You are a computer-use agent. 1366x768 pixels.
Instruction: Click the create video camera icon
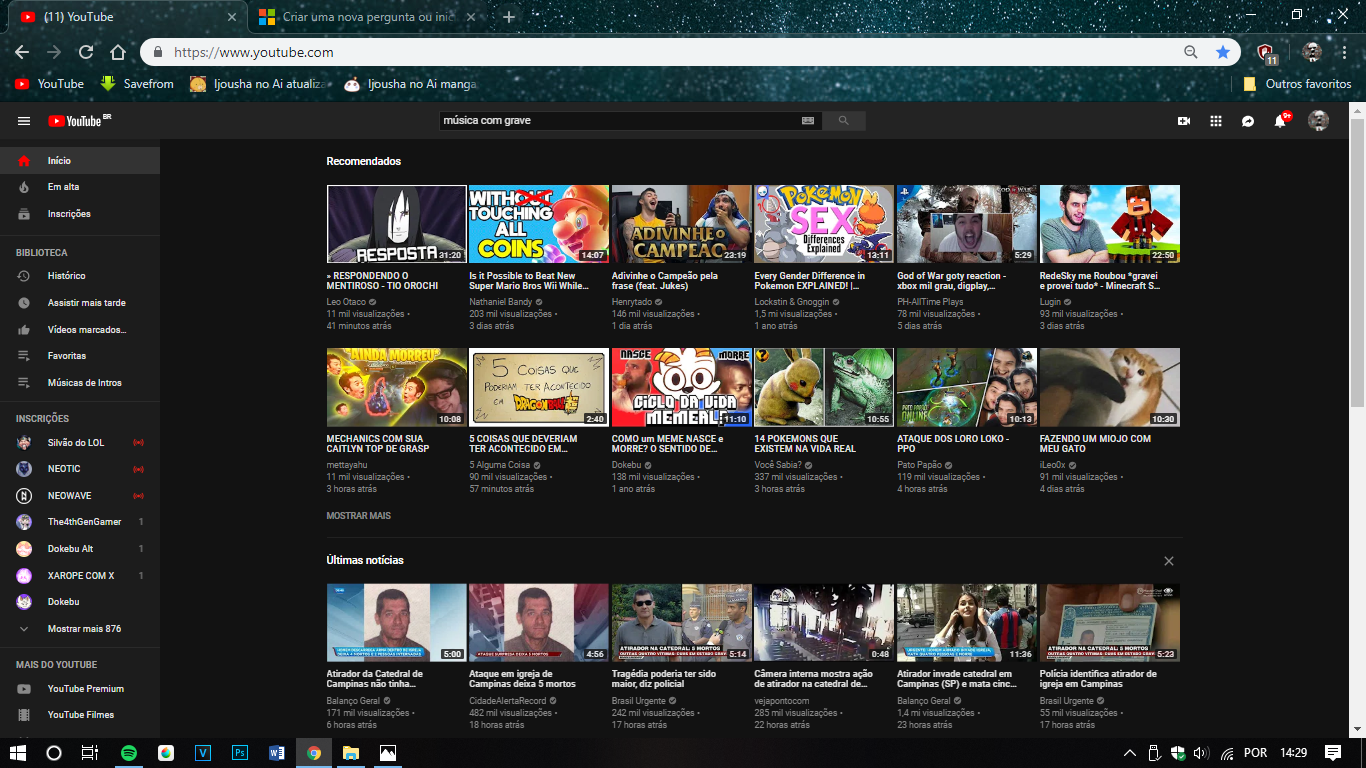pyautogui.click(x=1184, y=121)
